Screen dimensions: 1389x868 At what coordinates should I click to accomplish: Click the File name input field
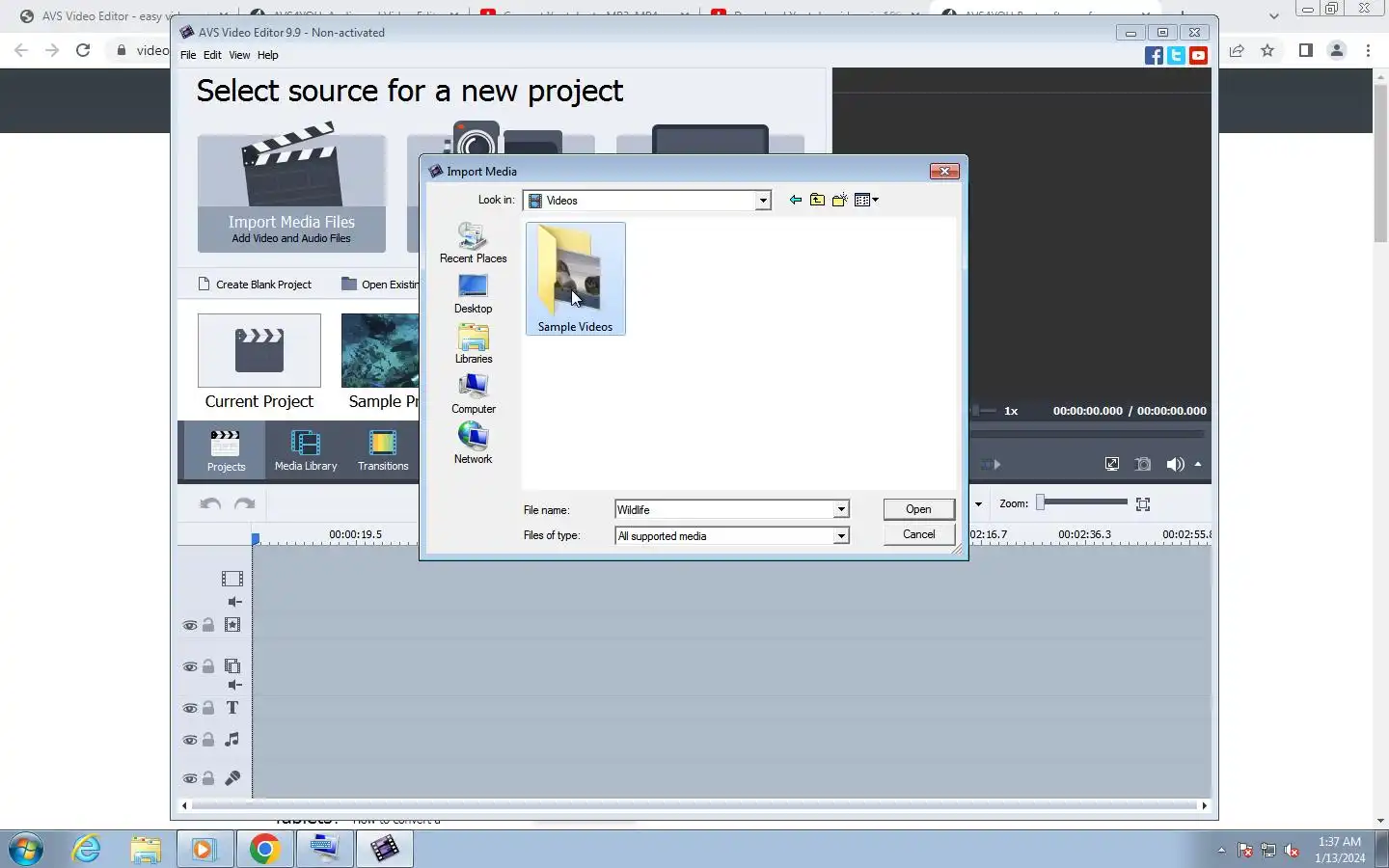click(x=724, y=509)
